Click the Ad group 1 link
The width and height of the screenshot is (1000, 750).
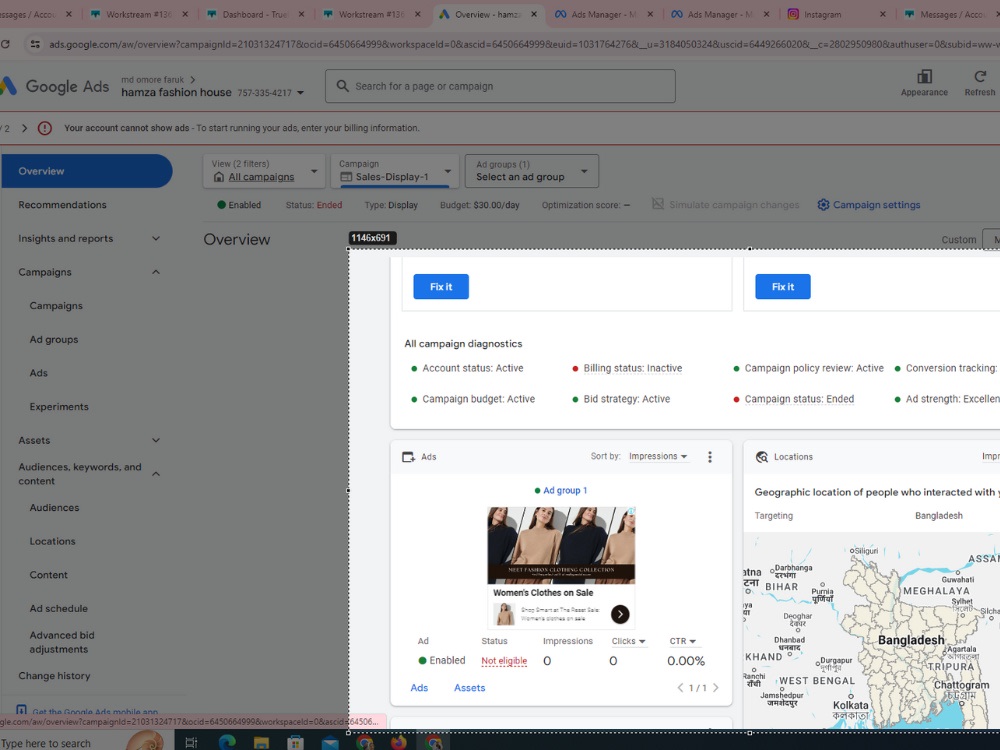coord(565,490)
